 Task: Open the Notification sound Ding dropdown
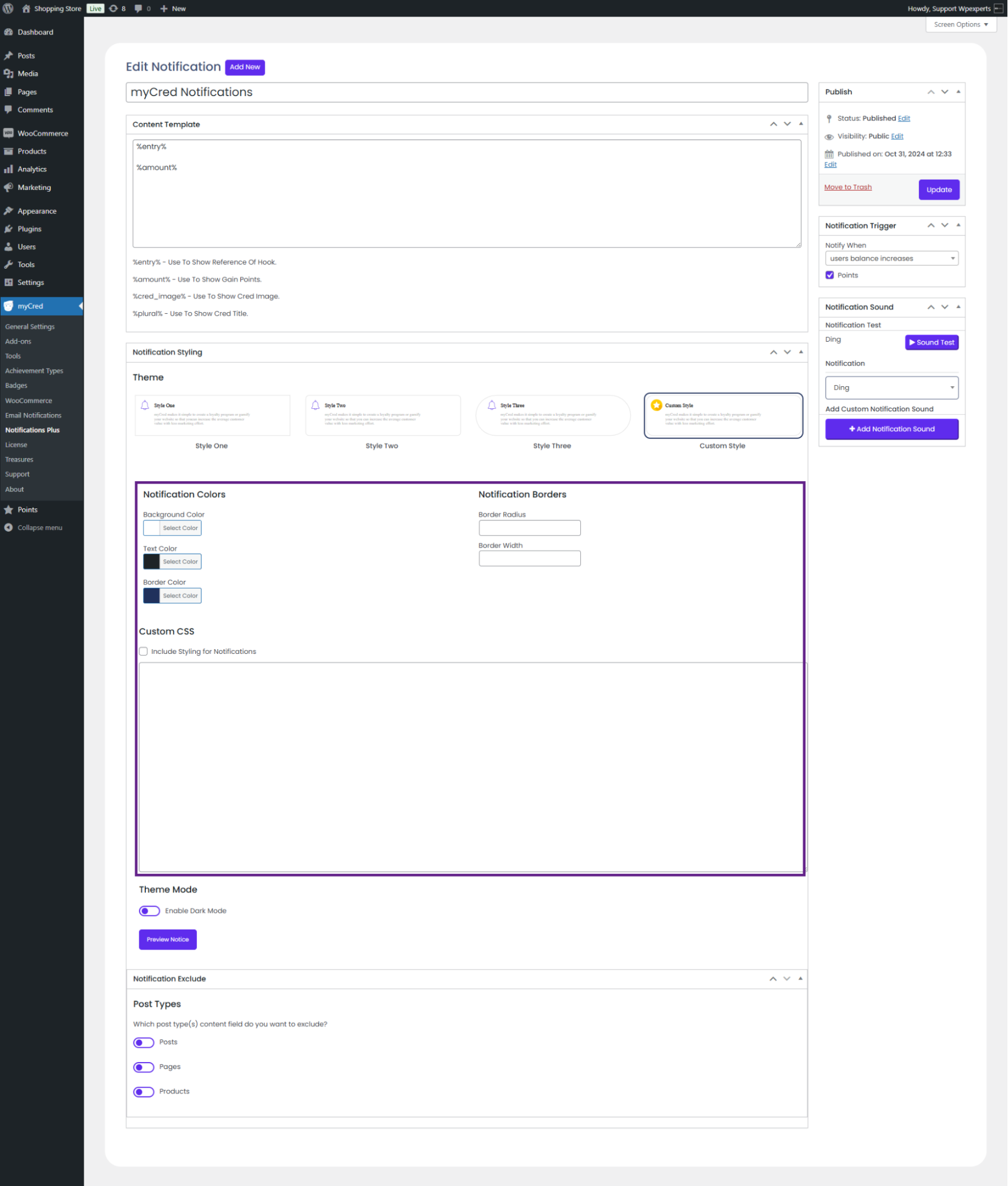891,388
